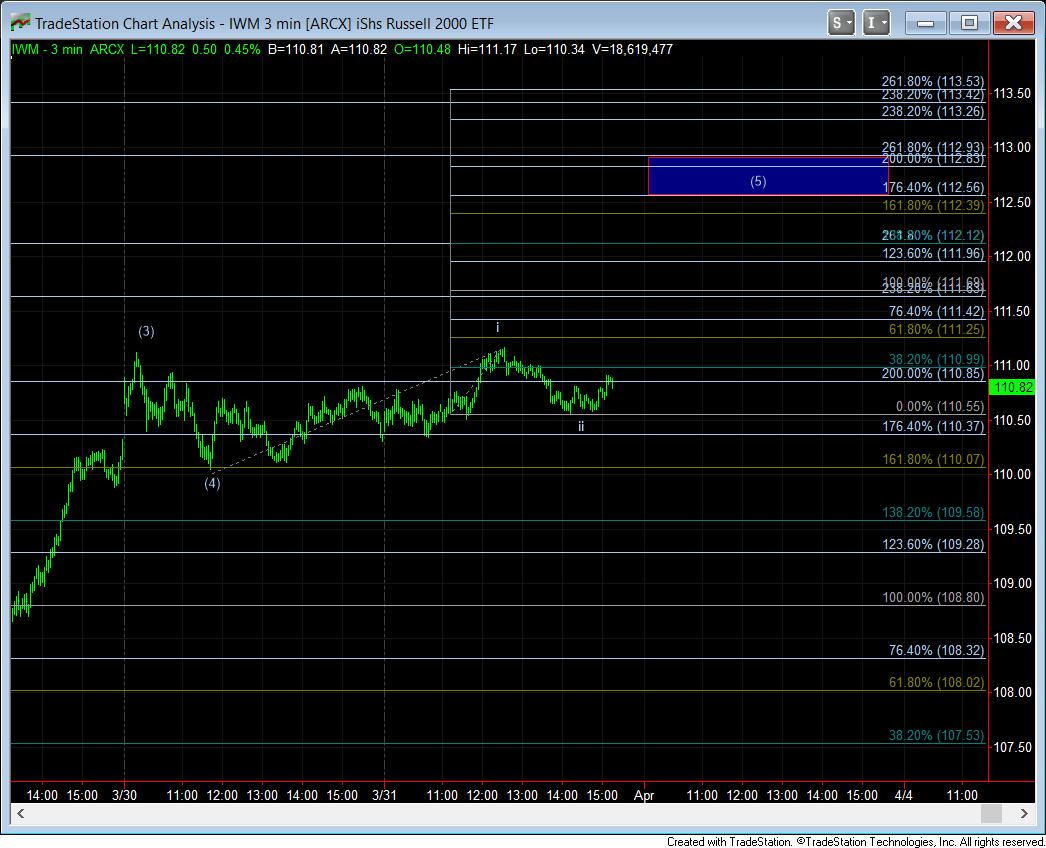
Task: Click the horizontal scrollbar thumb
Action: point(991,813)
